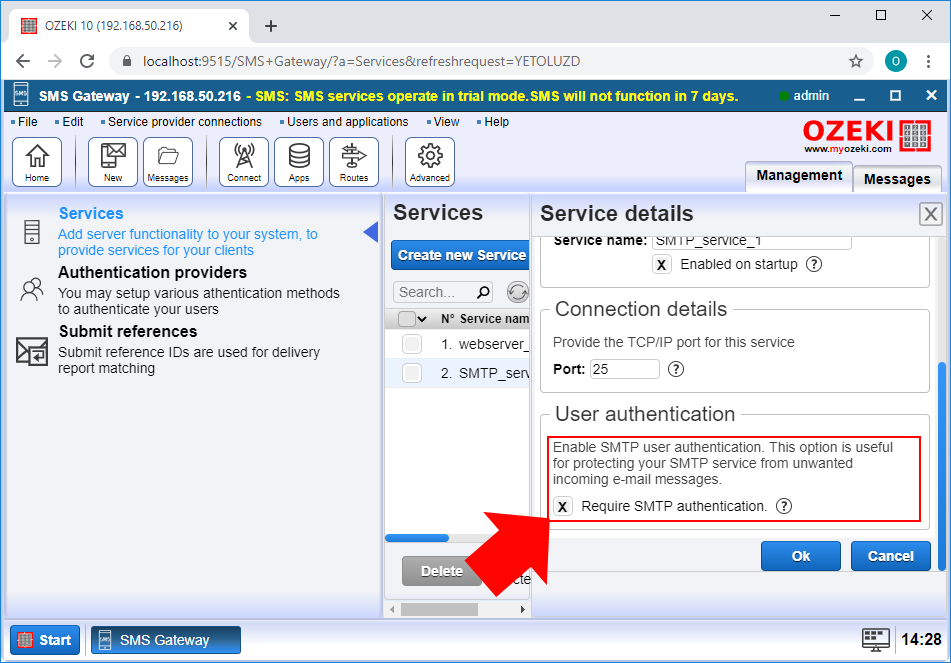951x663 pixels.
Task: Click the services Search input field
Action: 442,292
